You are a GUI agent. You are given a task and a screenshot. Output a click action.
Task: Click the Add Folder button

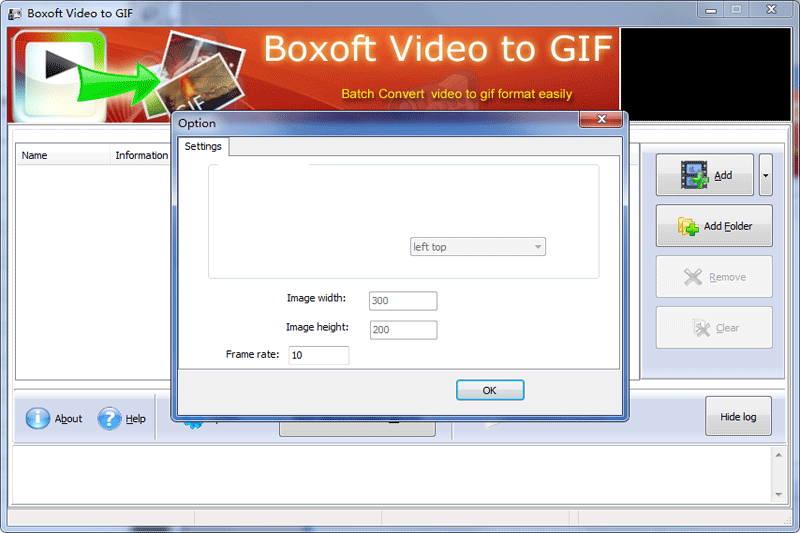coord(714,226)
